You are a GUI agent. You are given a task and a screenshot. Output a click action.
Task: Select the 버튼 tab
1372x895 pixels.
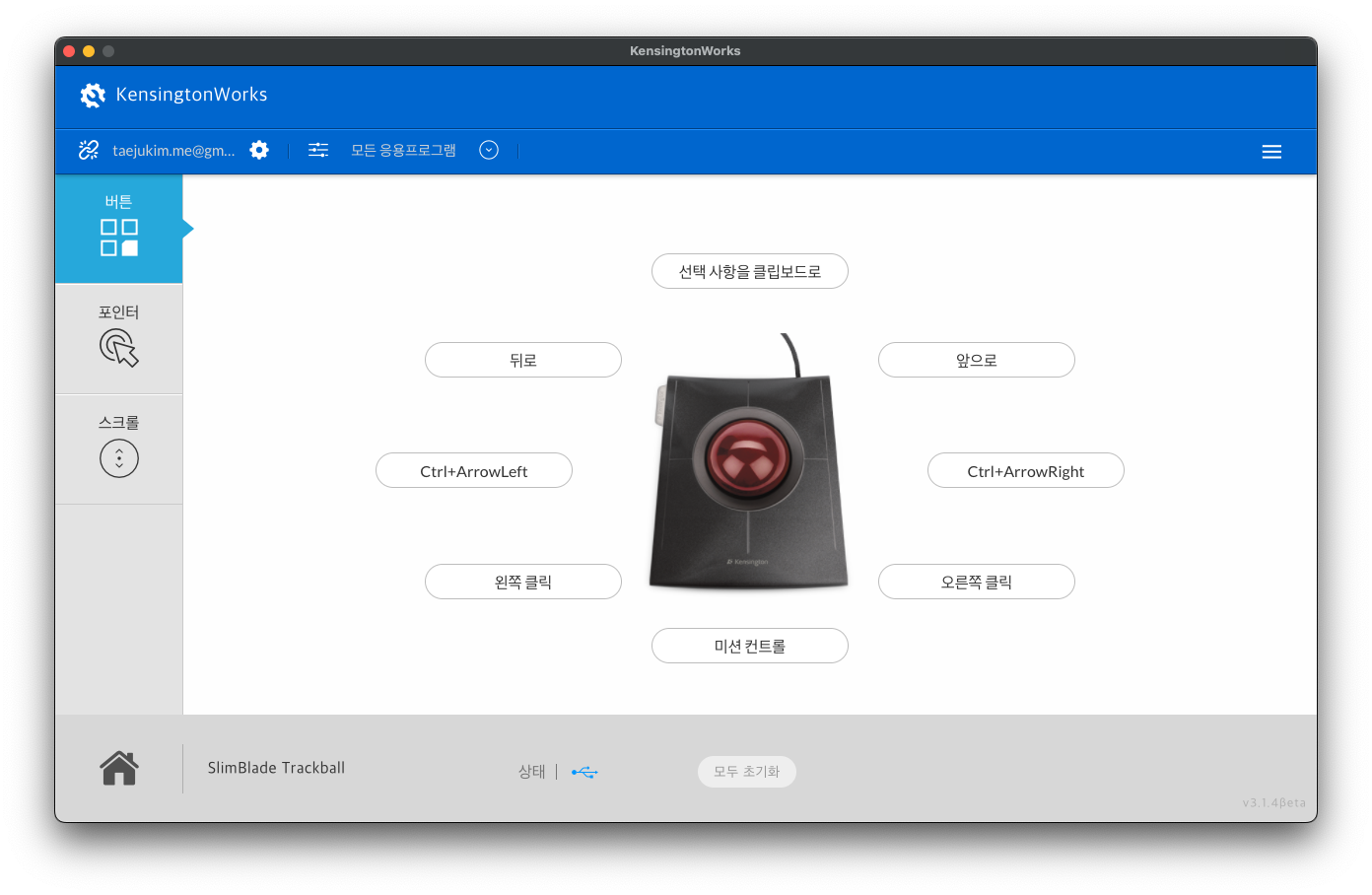[x=119, y=229]
